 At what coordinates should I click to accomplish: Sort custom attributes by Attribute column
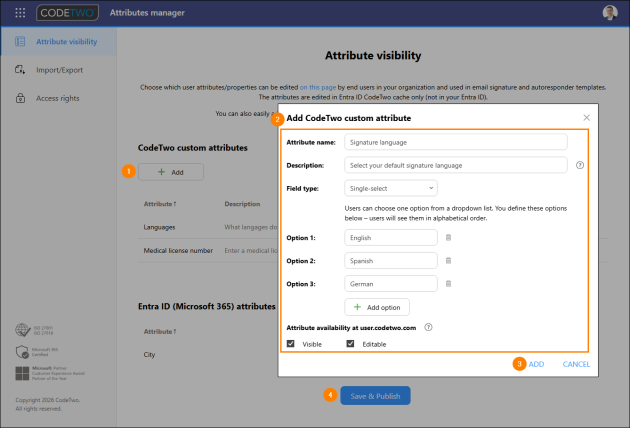click(x=160, y=204)
